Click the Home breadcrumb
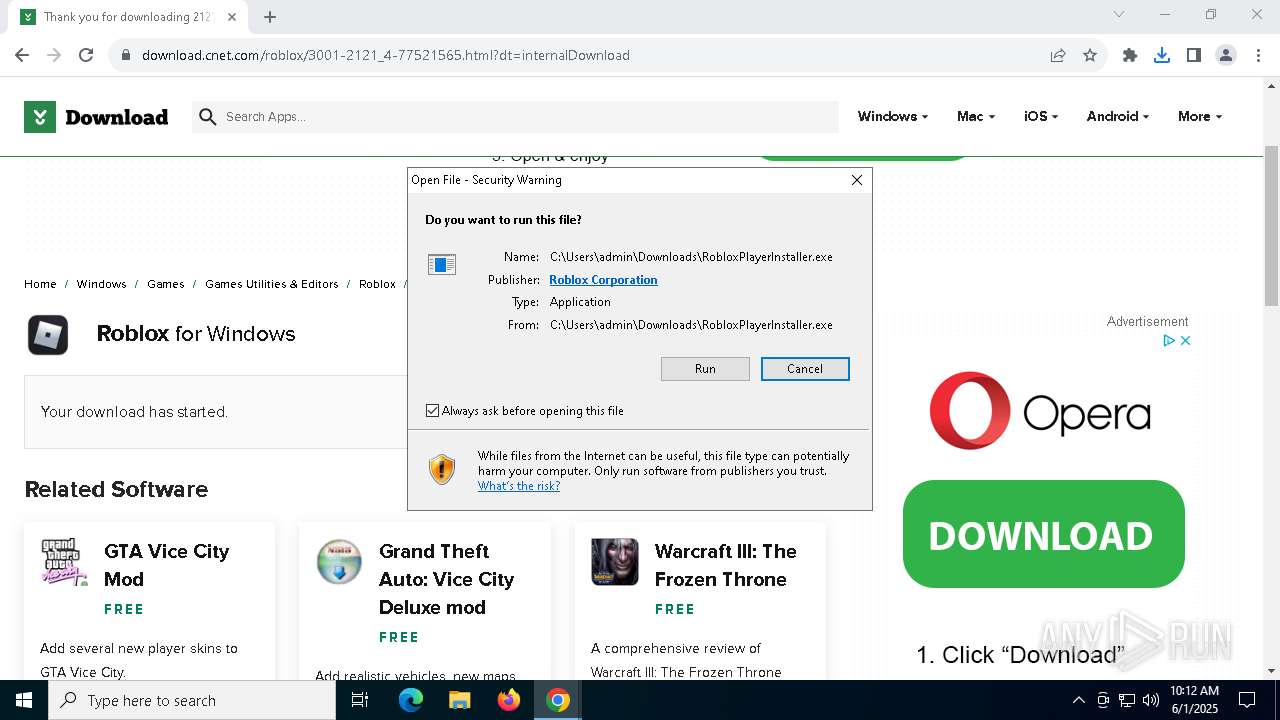The width and height of the screenshot is (1280, 720). (x=40, y=284)
